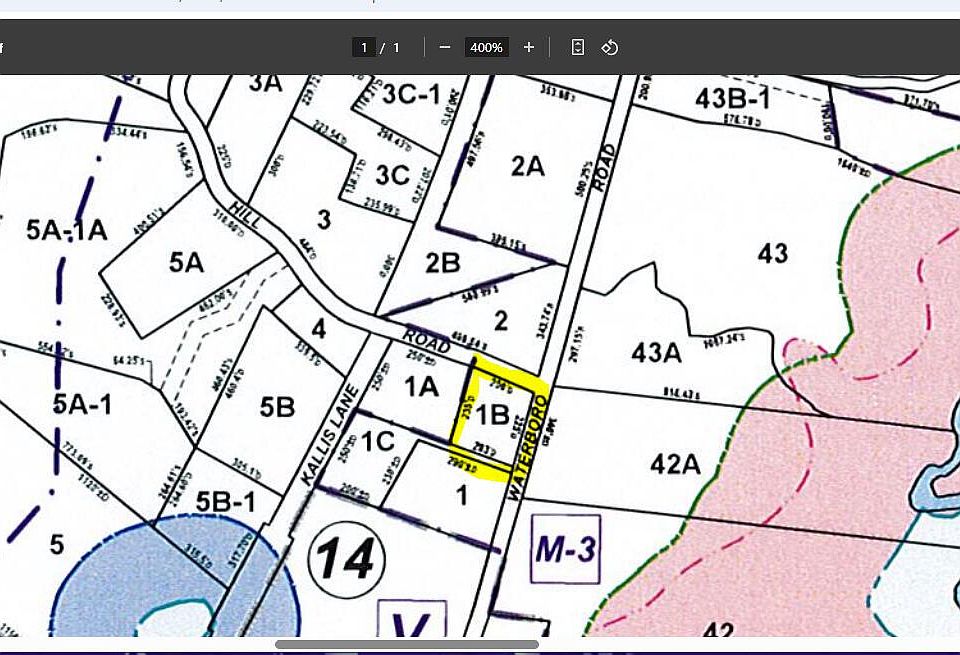
Task: Click the horizontal scrollbar thumb
Action: coord(405,644)
